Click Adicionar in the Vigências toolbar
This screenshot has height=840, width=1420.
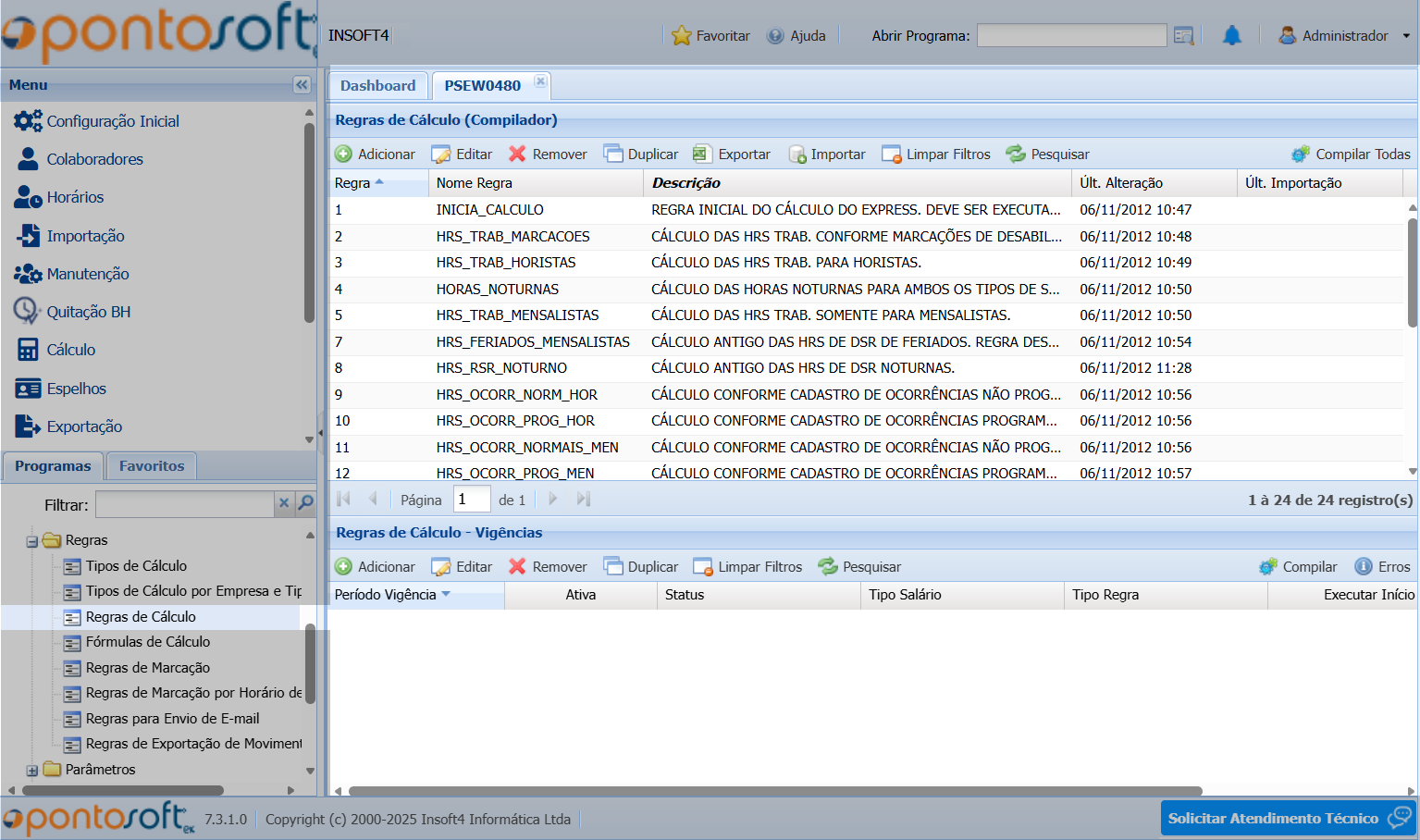pyautogui.click(x=376, y=567)
